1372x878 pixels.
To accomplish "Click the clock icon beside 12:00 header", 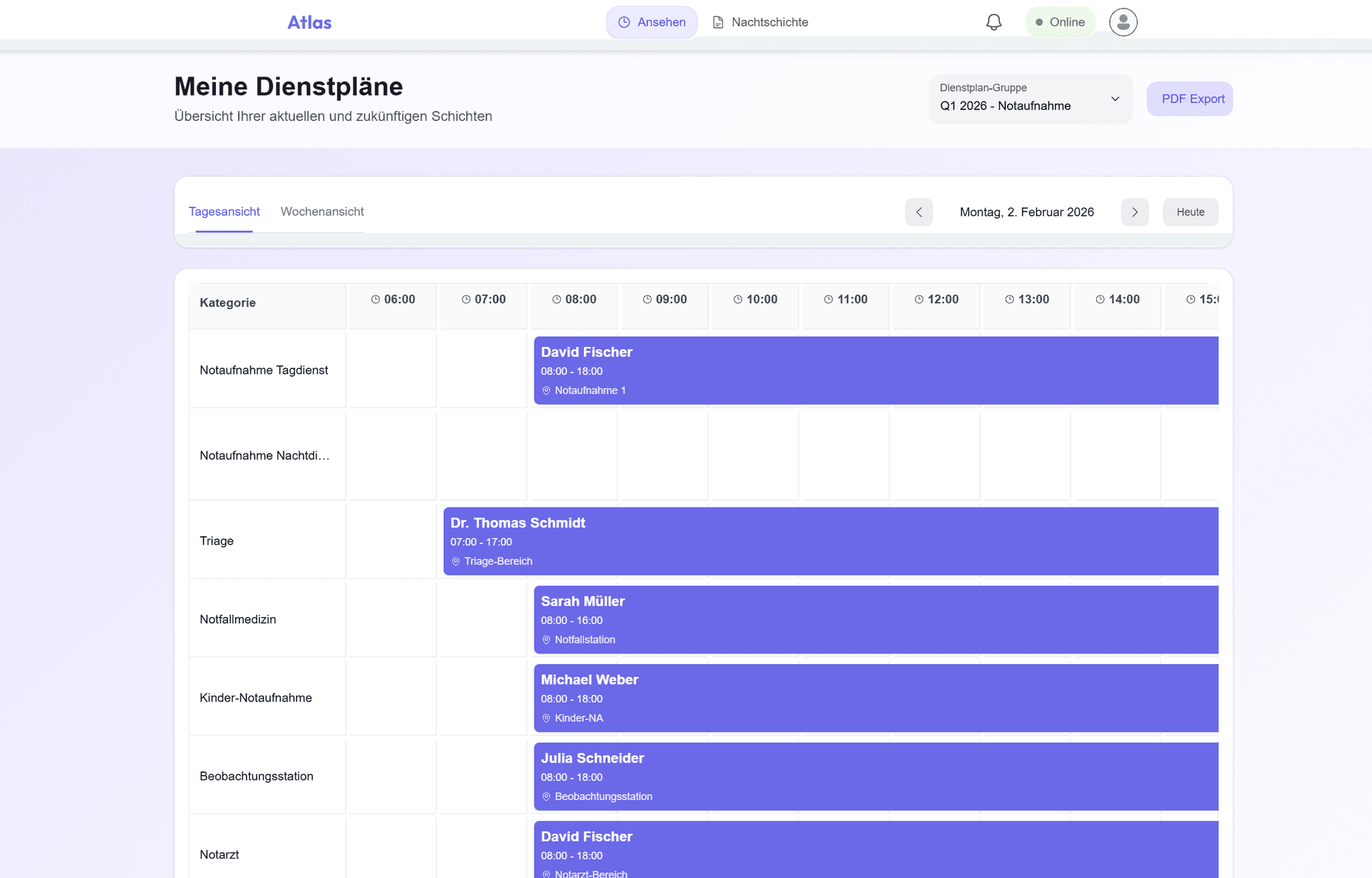I will point(919,300).
